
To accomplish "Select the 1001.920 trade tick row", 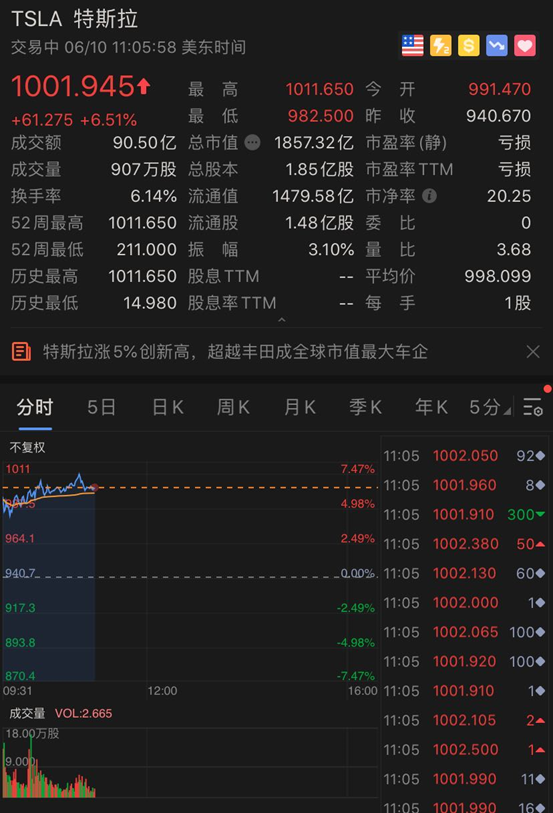I will tap(464, 662).
